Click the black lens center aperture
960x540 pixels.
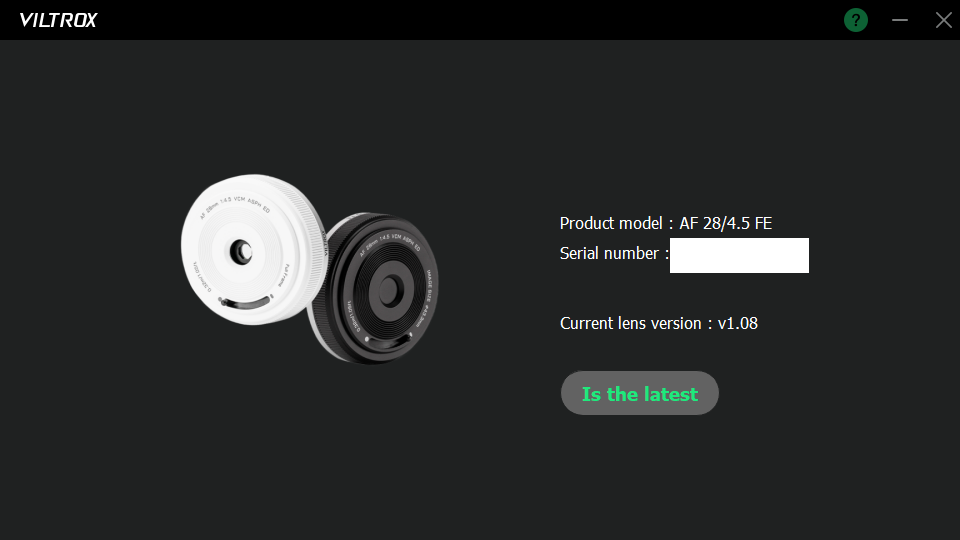tap(390, 290)
